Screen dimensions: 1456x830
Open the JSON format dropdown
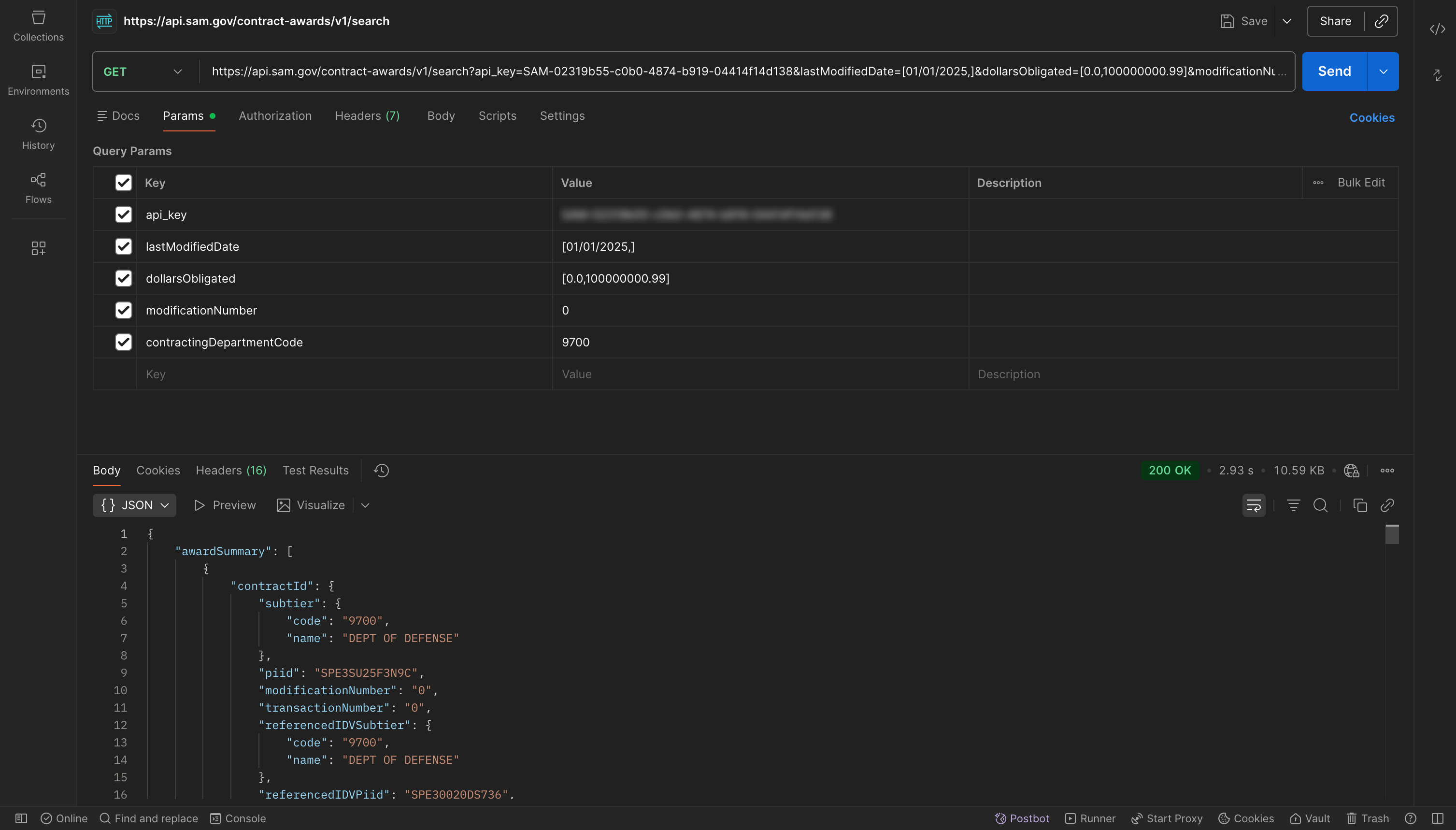134,505
